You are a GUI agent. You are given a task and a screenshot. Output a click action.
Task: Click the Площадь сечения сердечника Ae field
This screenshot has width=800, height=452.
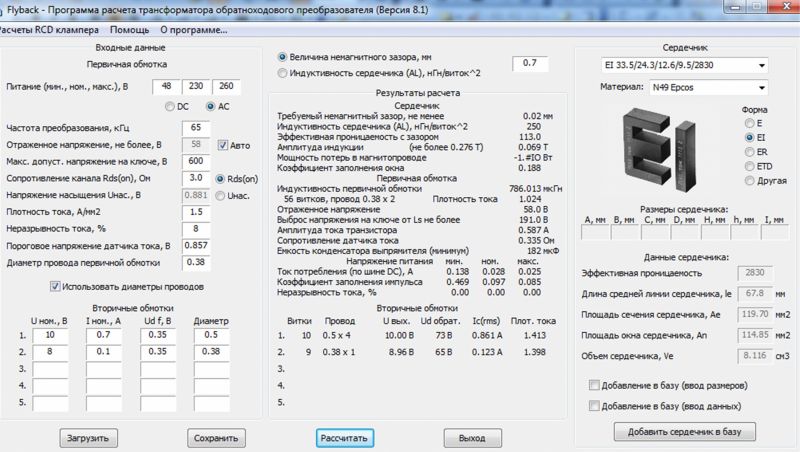tap(755, 314)
